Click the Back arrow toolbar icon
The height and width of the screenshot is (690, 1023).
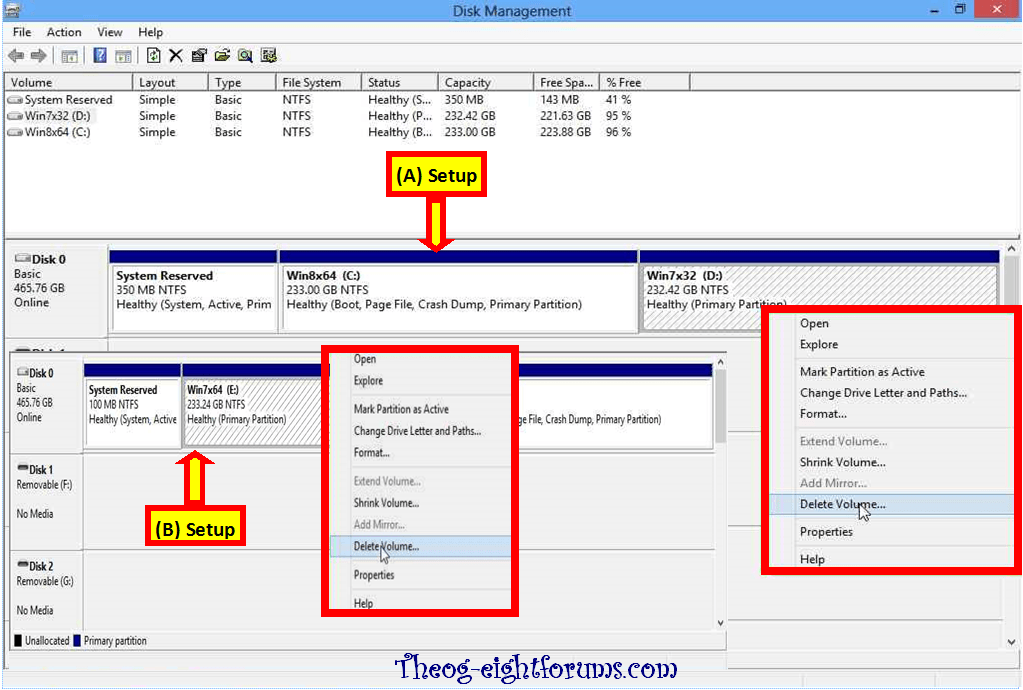coord(16,55)
